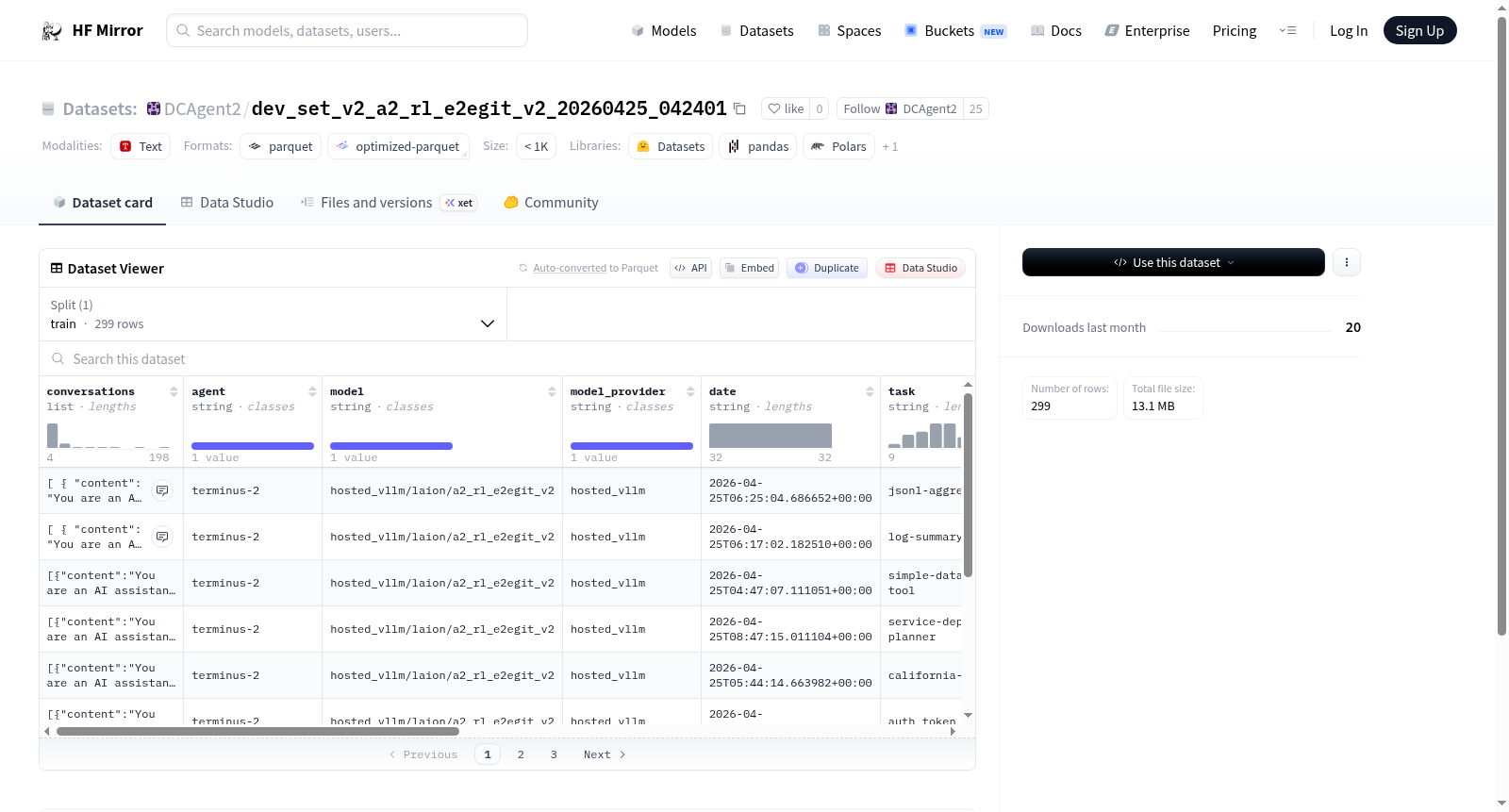Focus the top search models field
Viewport: 1509px width, 812px height.
[347, 30]
